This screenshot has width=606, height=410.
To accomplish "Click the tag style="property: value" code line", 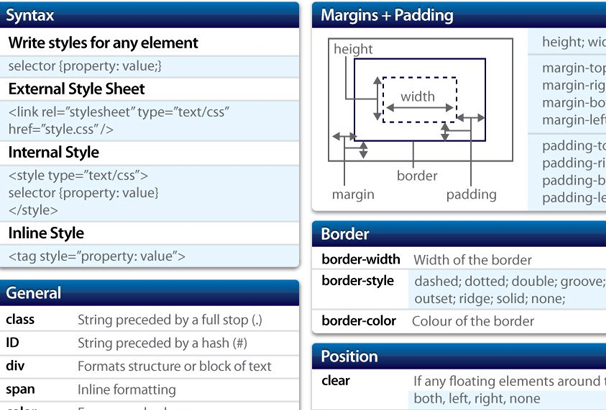I will click(97, 256).
